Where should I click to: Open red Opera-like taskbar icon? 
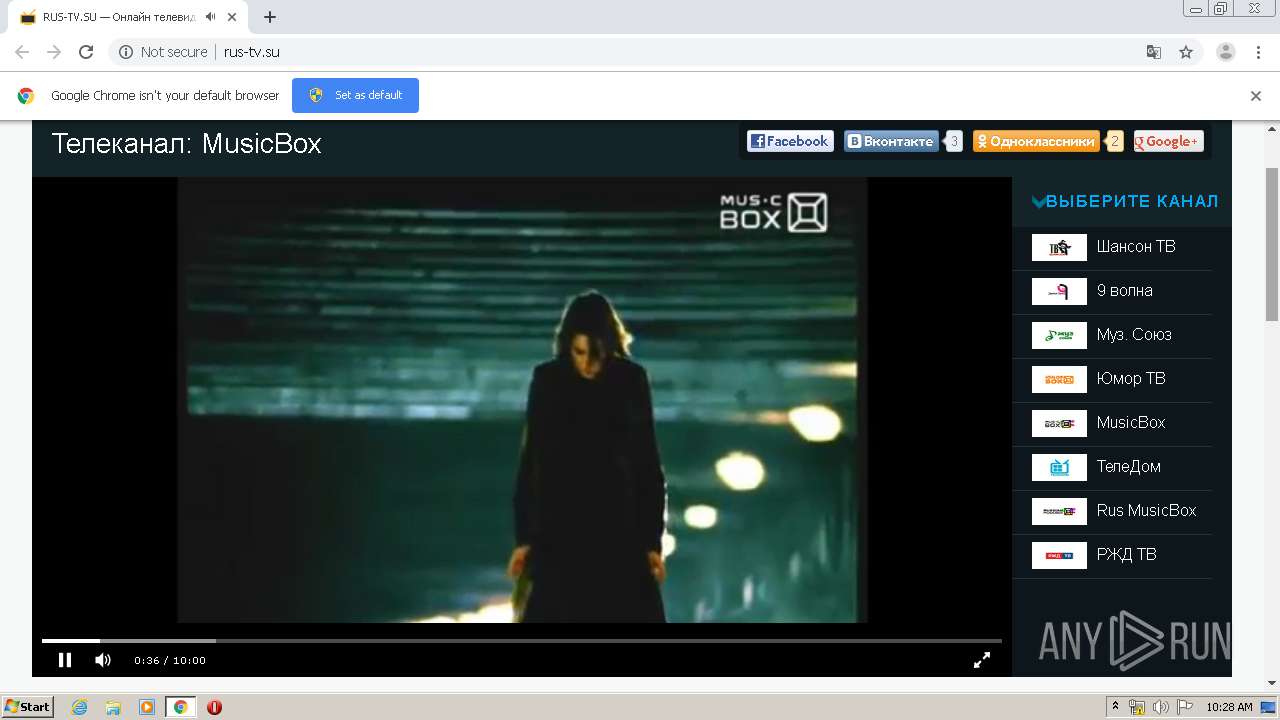pos(214,707)
